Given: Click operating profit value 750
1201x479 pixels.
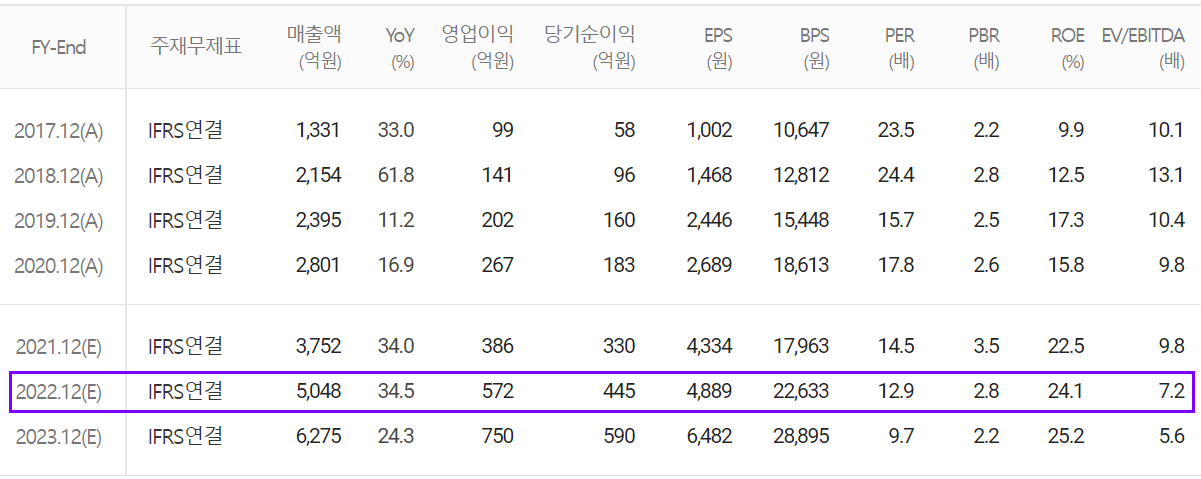Looking at the screenshot, I should click(497, 436).
